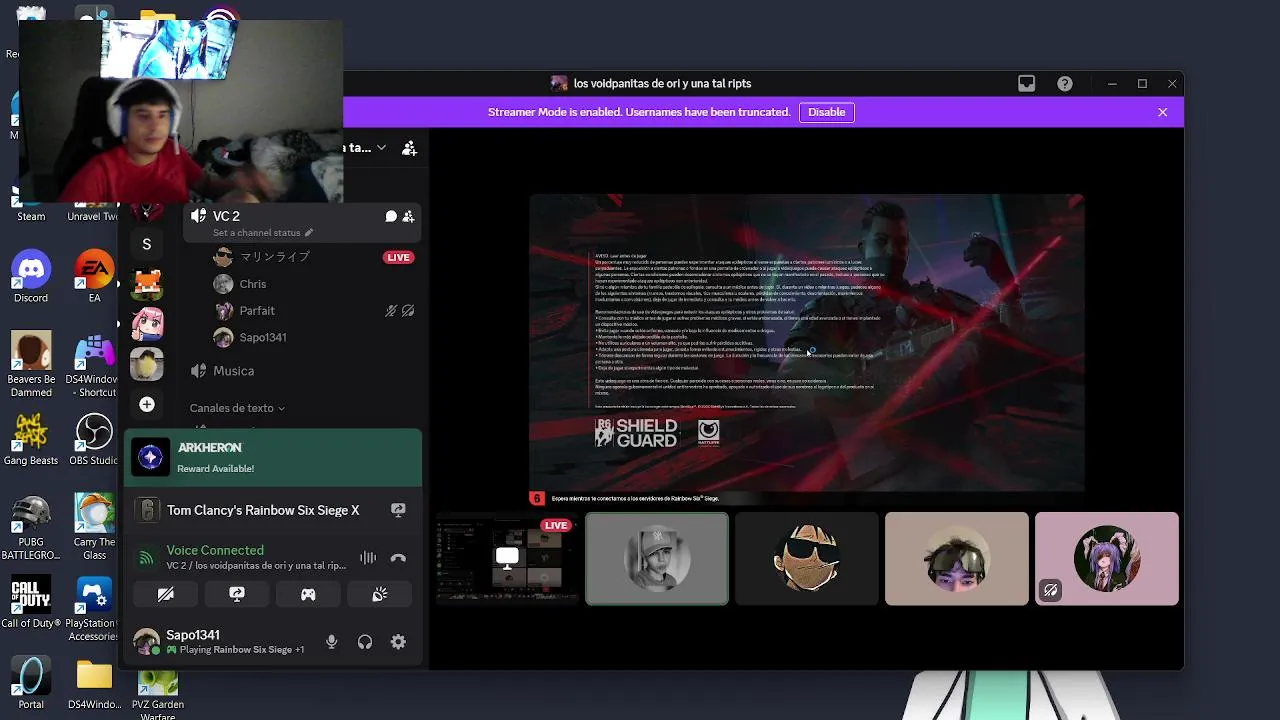The height and width of the screenshot is (720, 1280).
Task: Open Call of Duty desktop shortcut
Action: coord(31,603)
